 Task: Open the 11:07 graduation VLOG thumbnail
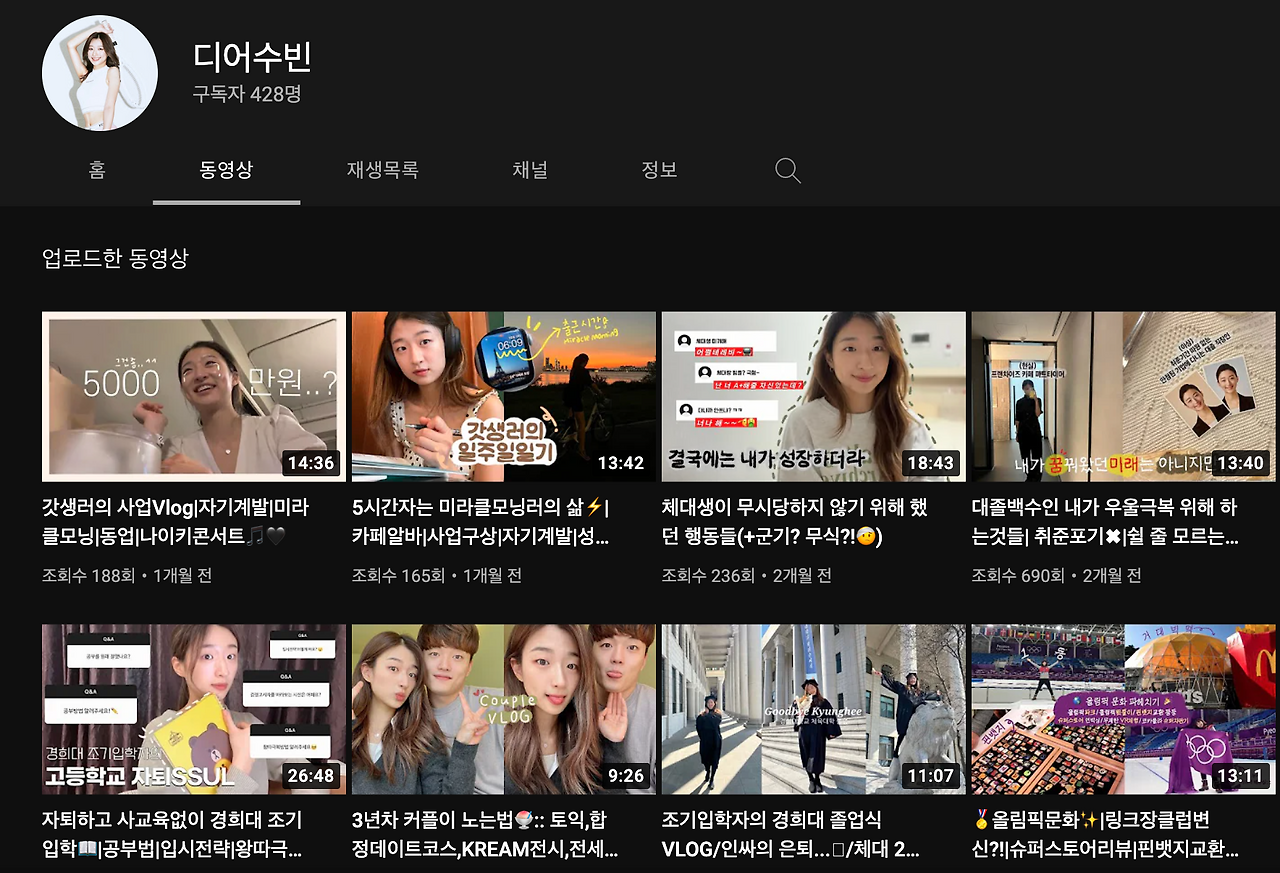click(x=812, y=709)
